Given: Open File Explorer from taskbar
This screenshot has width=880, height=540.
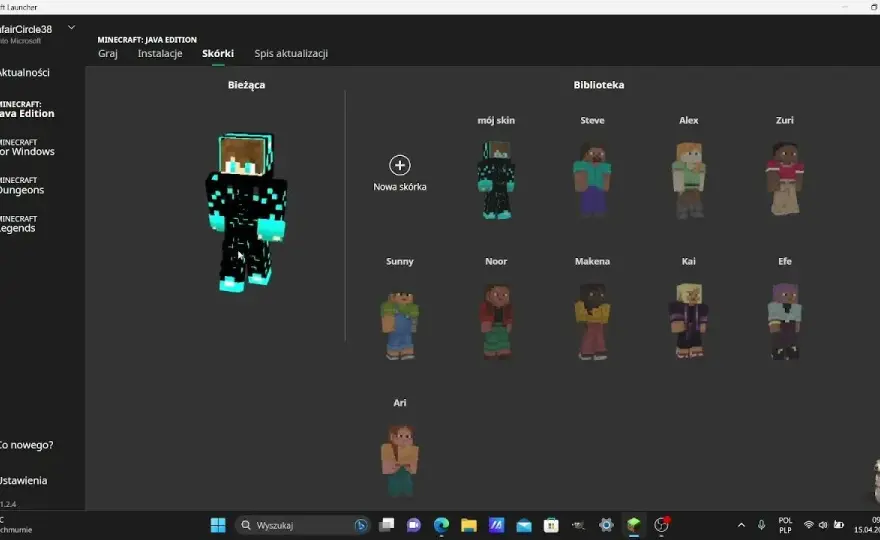Looking at the screenshot, I should pos(469,525).
